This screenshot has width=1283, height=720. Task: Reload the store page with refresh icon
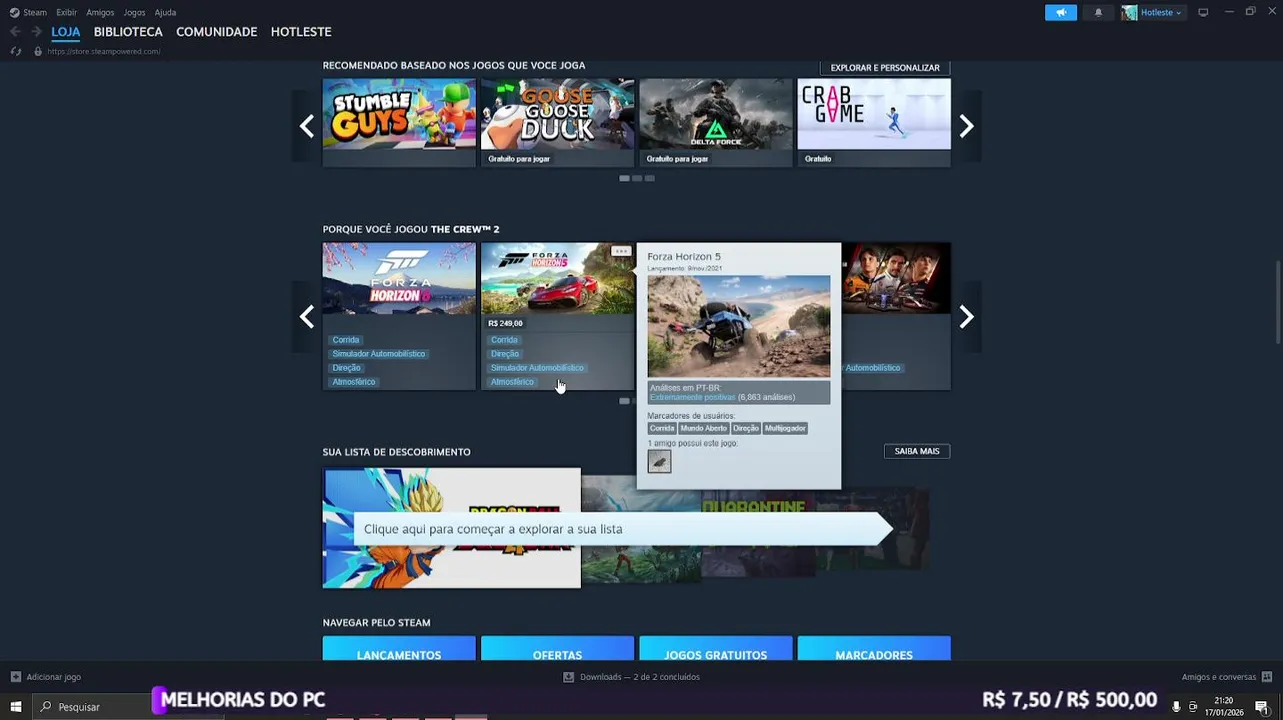15,51
